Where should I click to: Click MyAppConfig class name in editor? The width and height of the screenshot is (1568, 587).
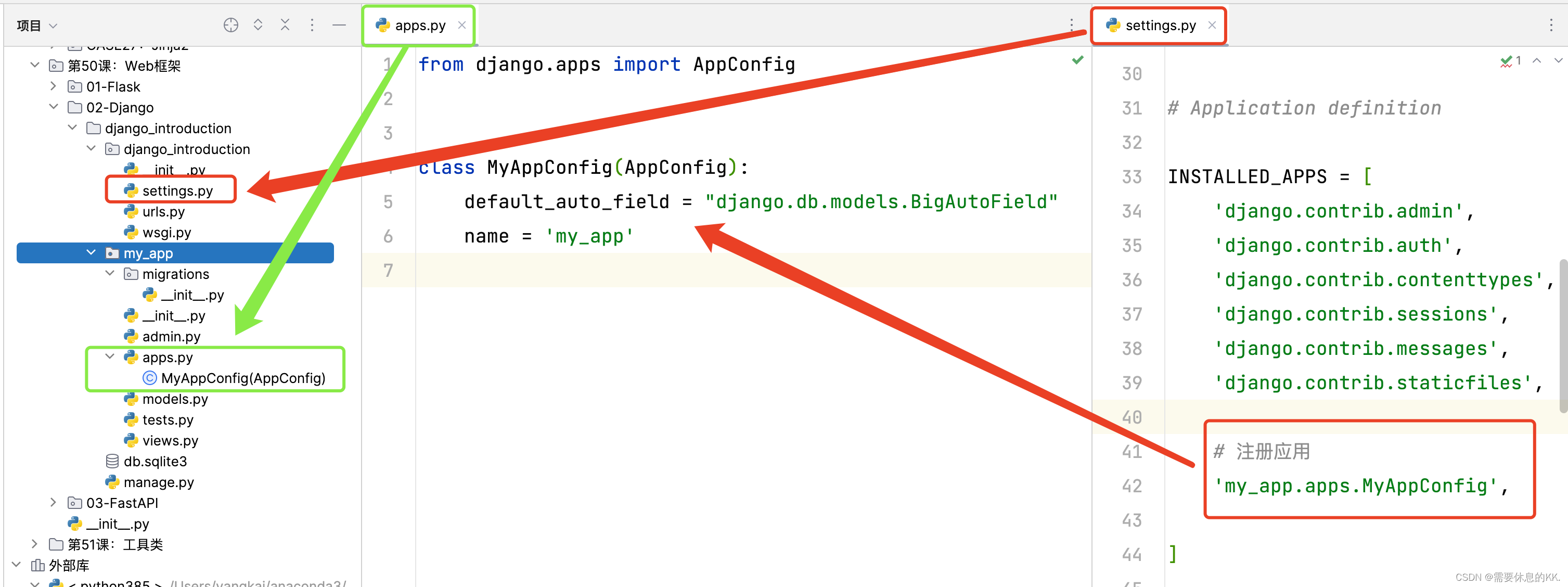tap(550, 167)
